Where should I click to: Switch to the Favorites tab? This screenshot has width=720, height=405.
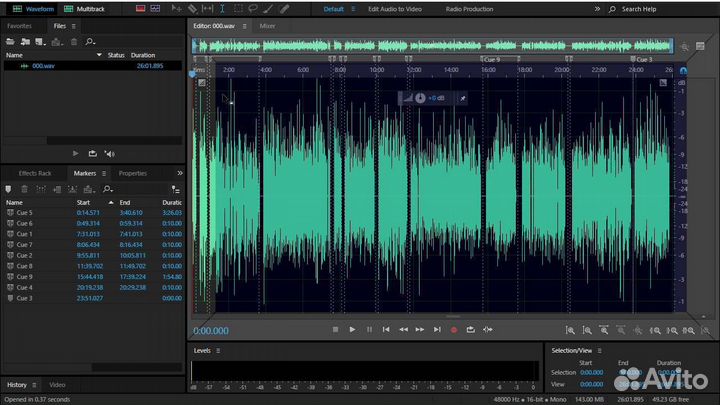pyautogui.click(x=19, y=26)
